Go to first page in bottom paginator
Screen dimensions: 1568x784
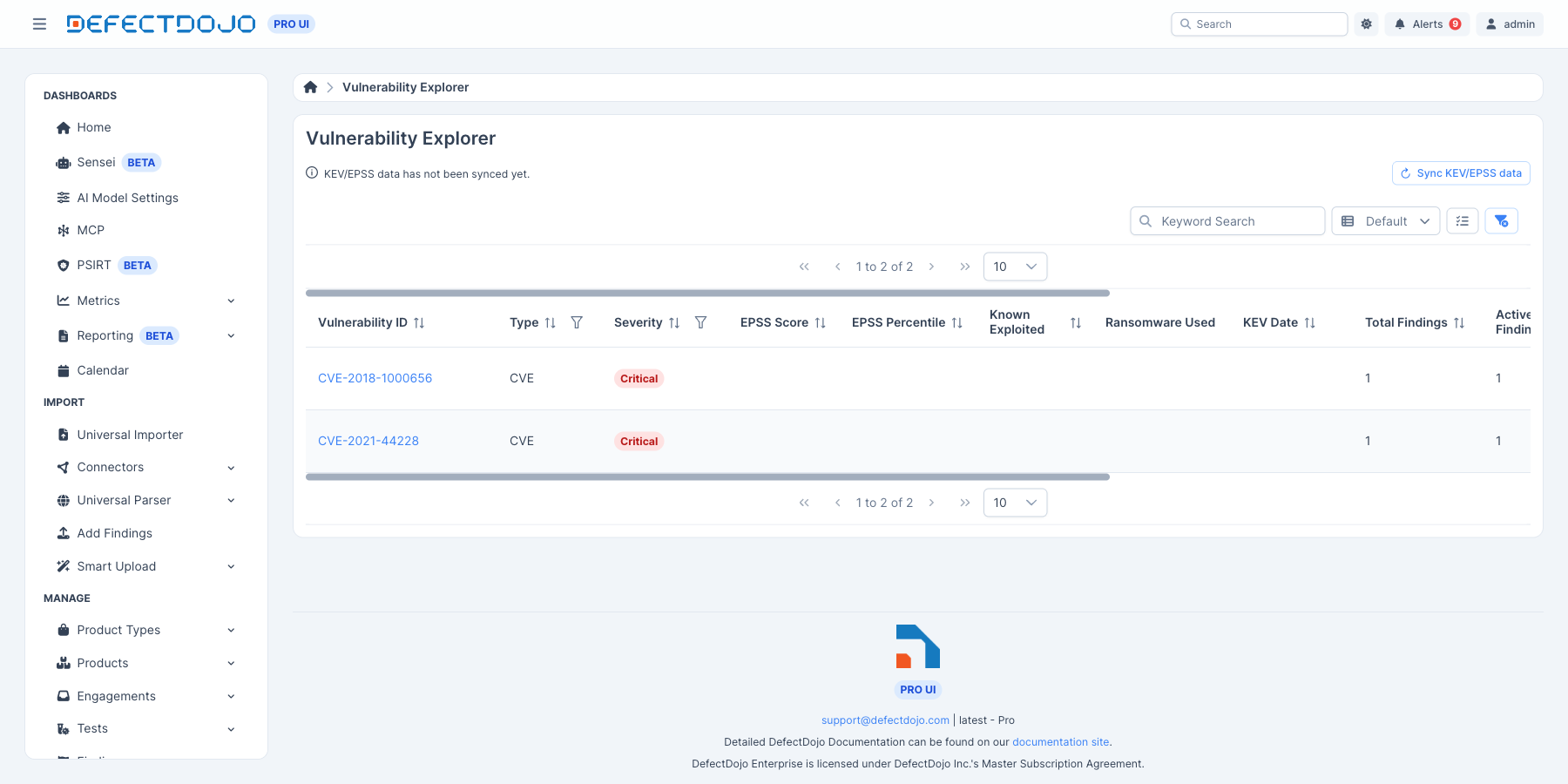tap(804, 503)
